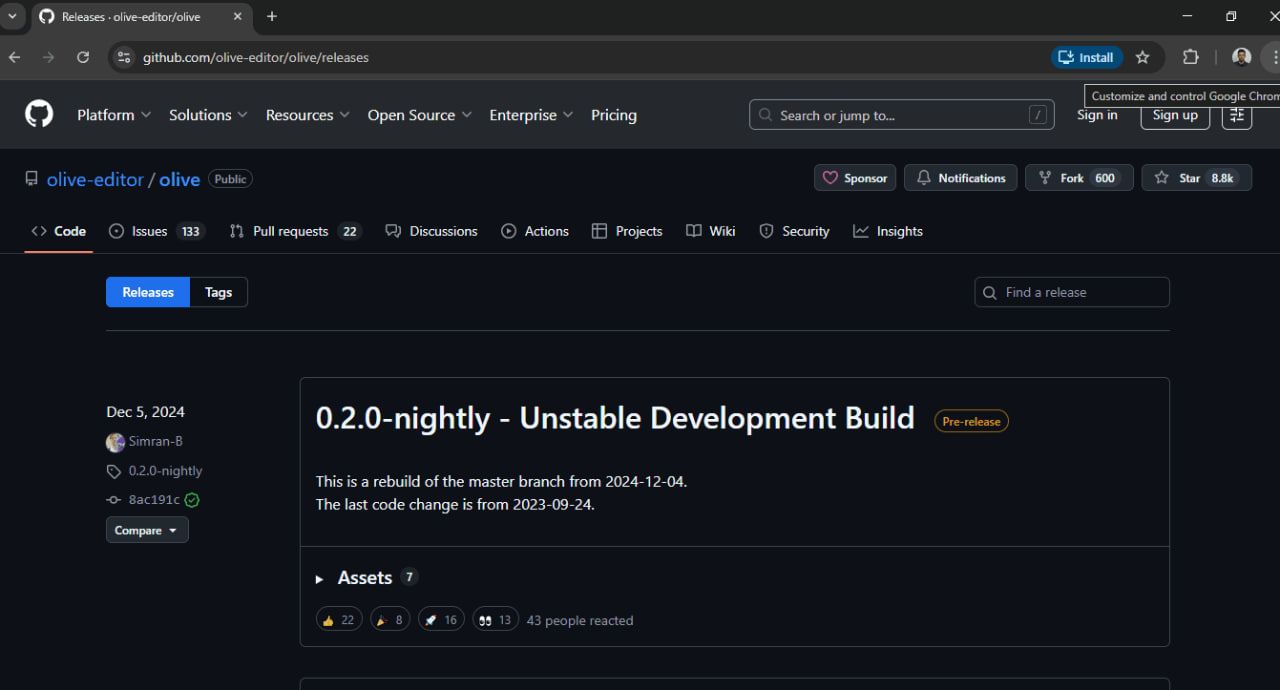Open a new browser tab with plus icon
The height and width of the screenshot is (690, 1280).
[x=272, y=16]
